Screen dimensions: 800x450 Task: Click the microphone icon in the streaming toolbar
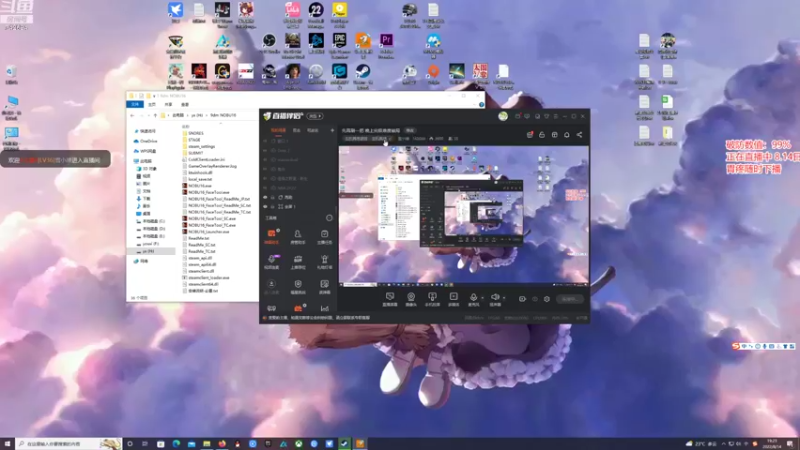(473, 297)
